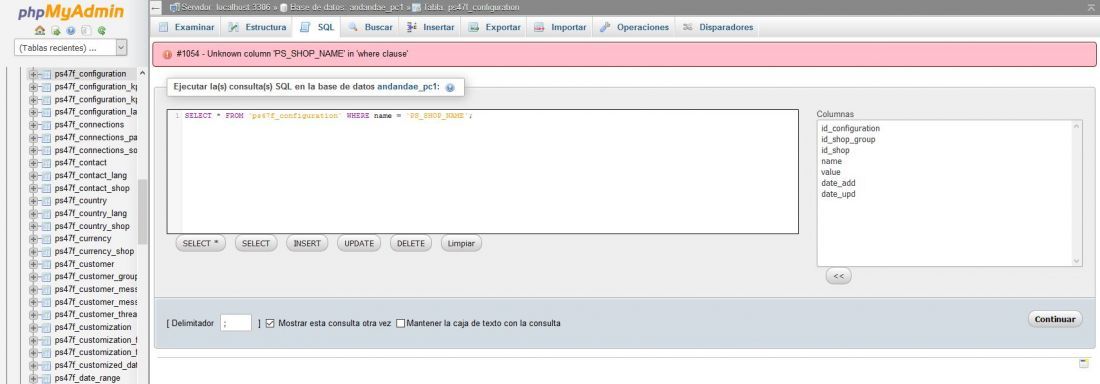Go to phpMyAdmin home icon
Image resolution: width=1100 pixels, height=384 pixels.
coord(40,30)
